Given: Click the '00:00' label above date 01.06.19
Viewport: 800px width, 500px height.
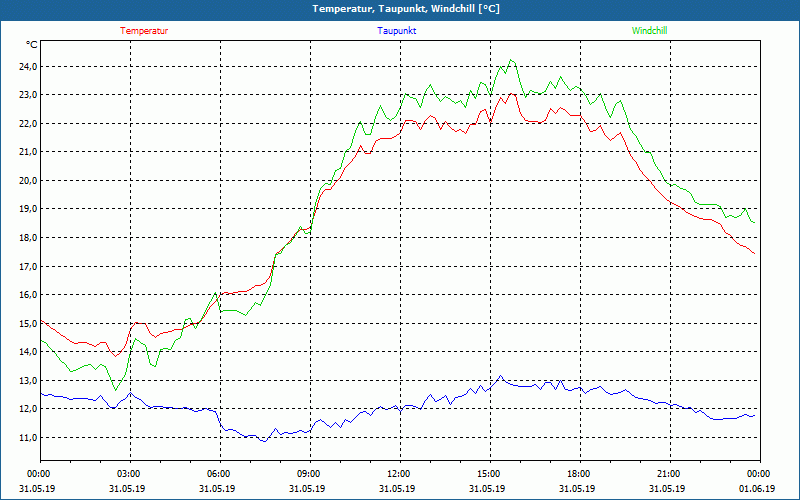Looking at the screenshot, I should 757,474.
